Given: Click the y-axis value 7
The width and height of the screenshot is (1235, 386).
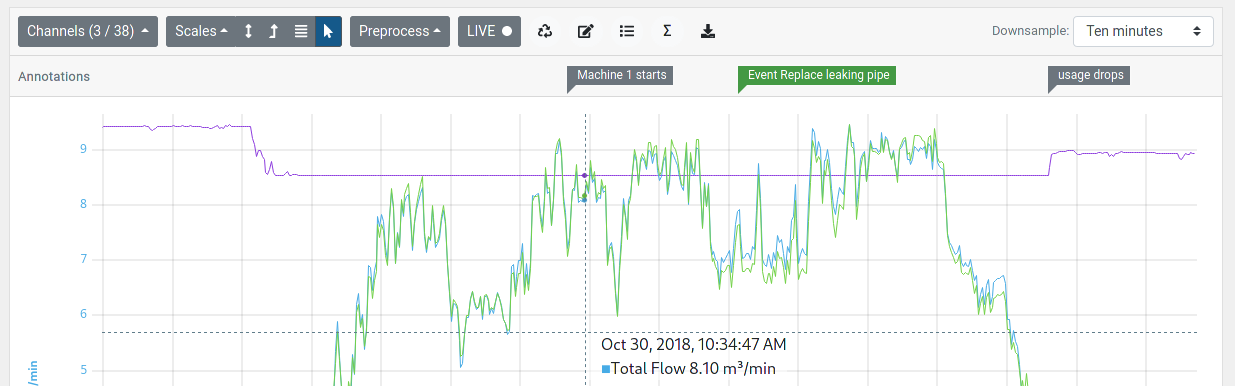Looking at the screenshot, I should [x=84, y=259].
